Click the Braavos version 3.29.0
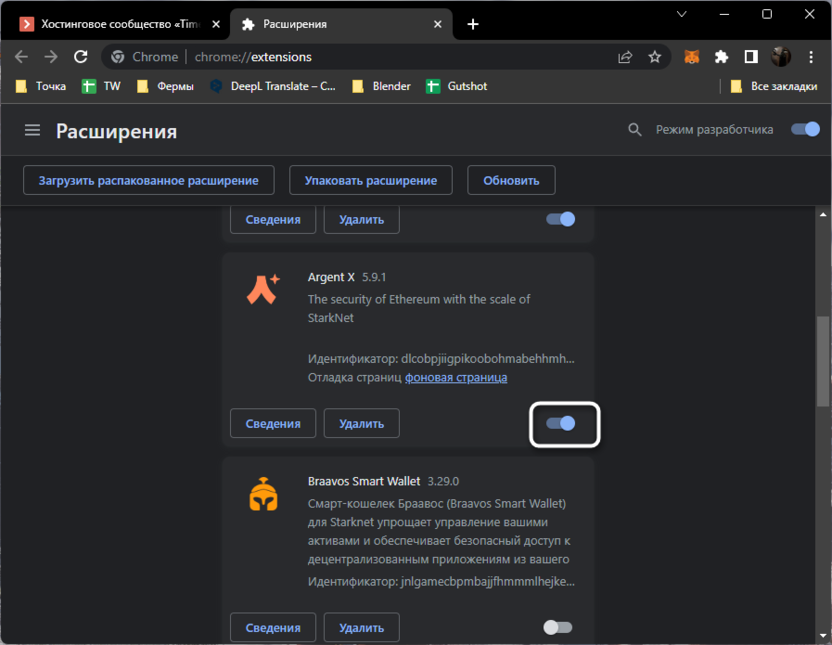 (x=443, y=482)
